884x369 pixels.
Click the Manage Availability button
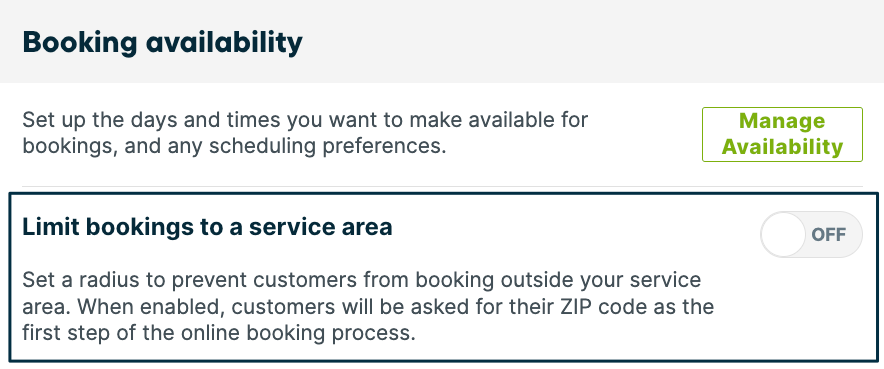tap(782, 134)
